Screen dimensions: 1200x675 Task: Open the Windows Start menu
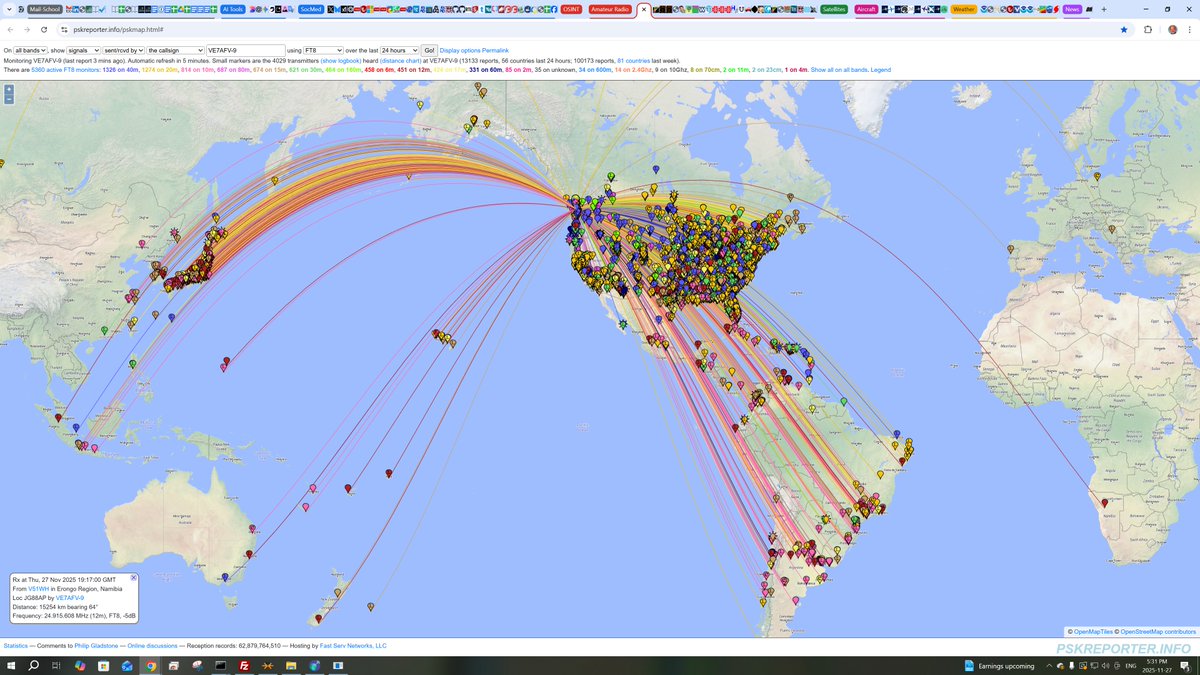(11, 666)
